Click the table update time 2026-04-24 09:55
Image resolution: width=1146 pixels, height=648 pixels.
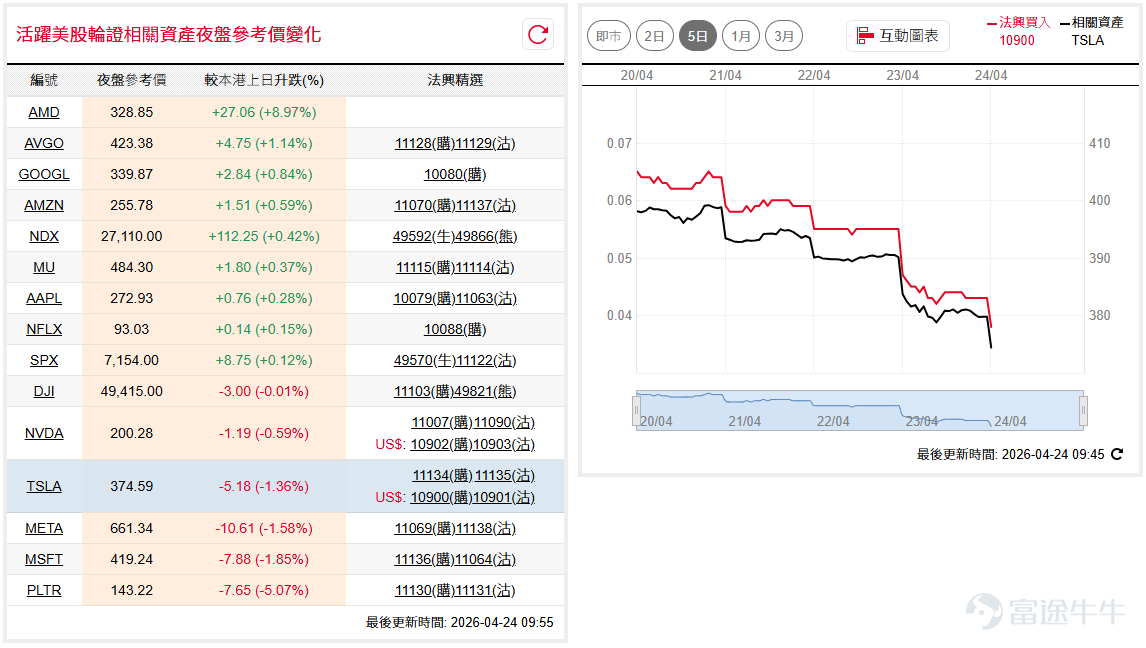502,622
